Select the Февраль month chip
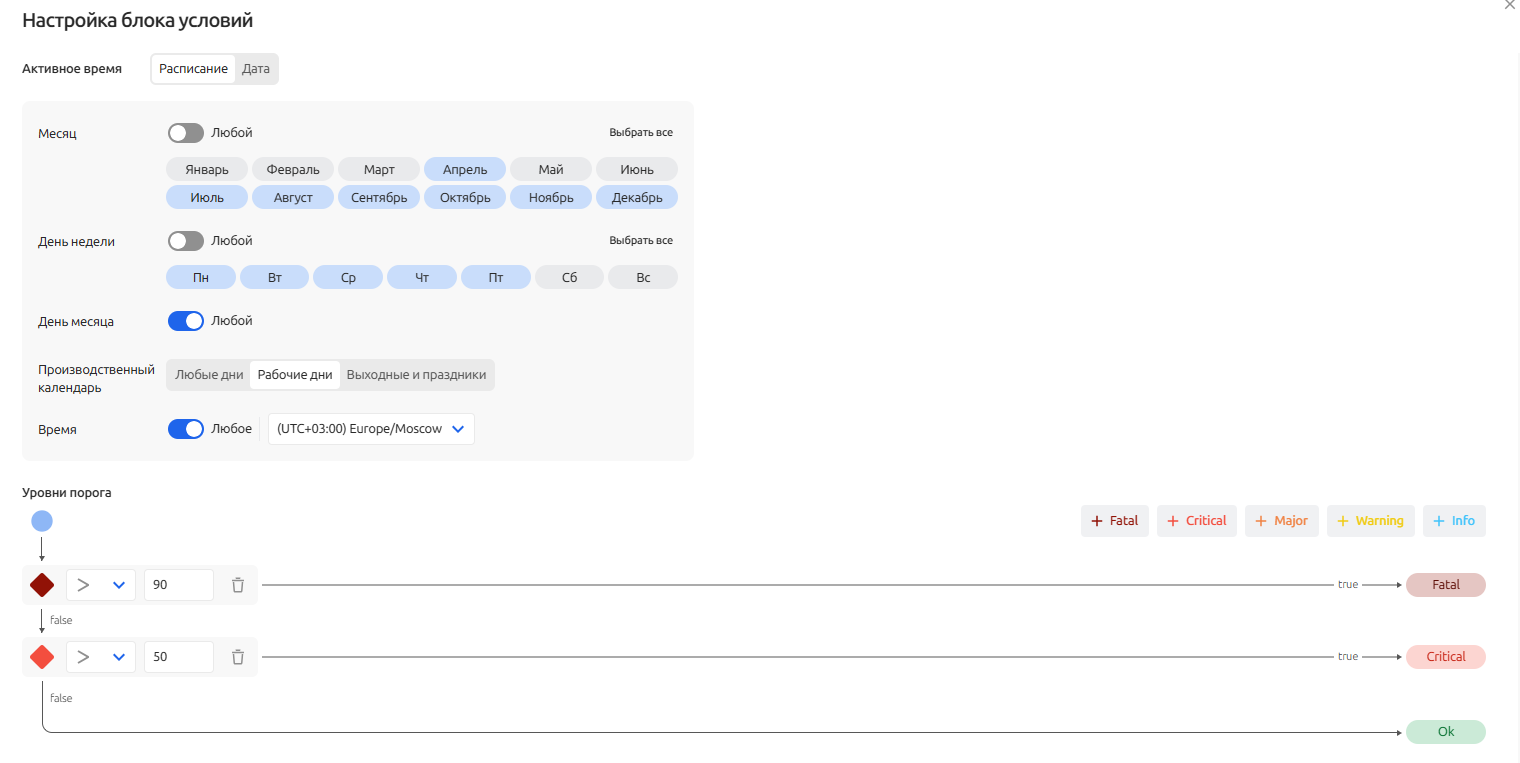This screenshot has height=763, width=1520. [x=293, y=169]
